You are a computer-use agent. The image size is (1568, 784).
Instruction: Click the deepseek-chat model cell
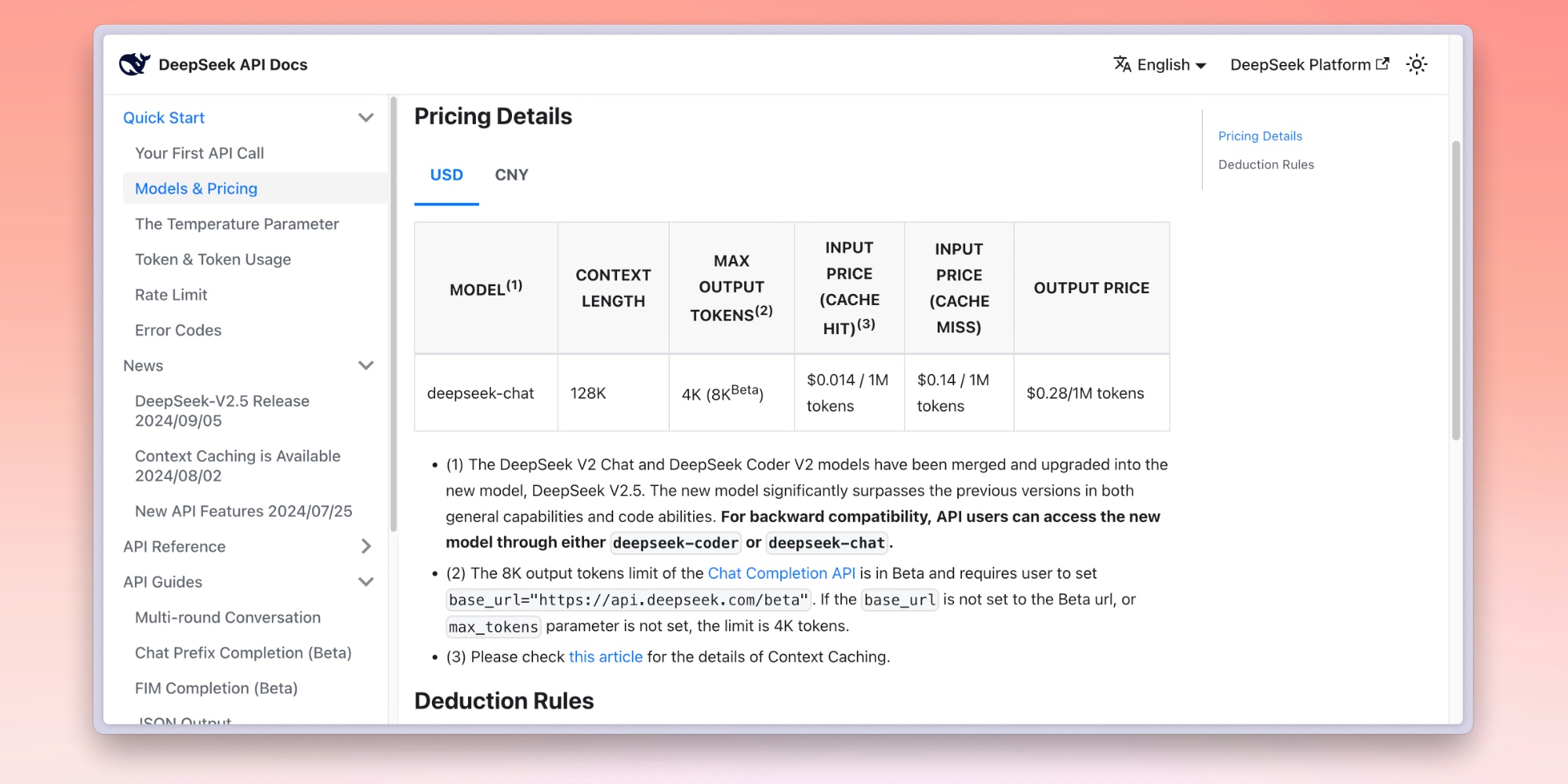[486, 393]
